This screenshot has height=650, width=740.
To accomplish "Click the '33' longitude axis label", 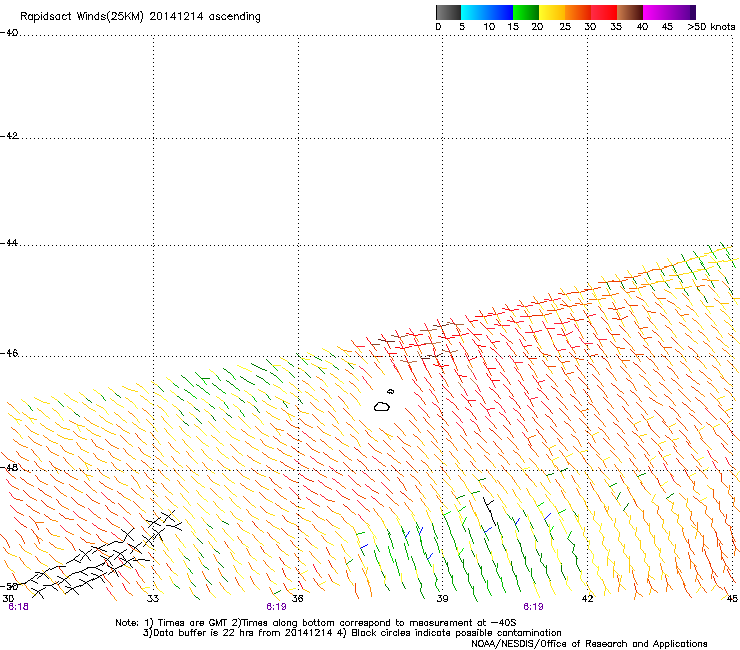I will [153, 598].
